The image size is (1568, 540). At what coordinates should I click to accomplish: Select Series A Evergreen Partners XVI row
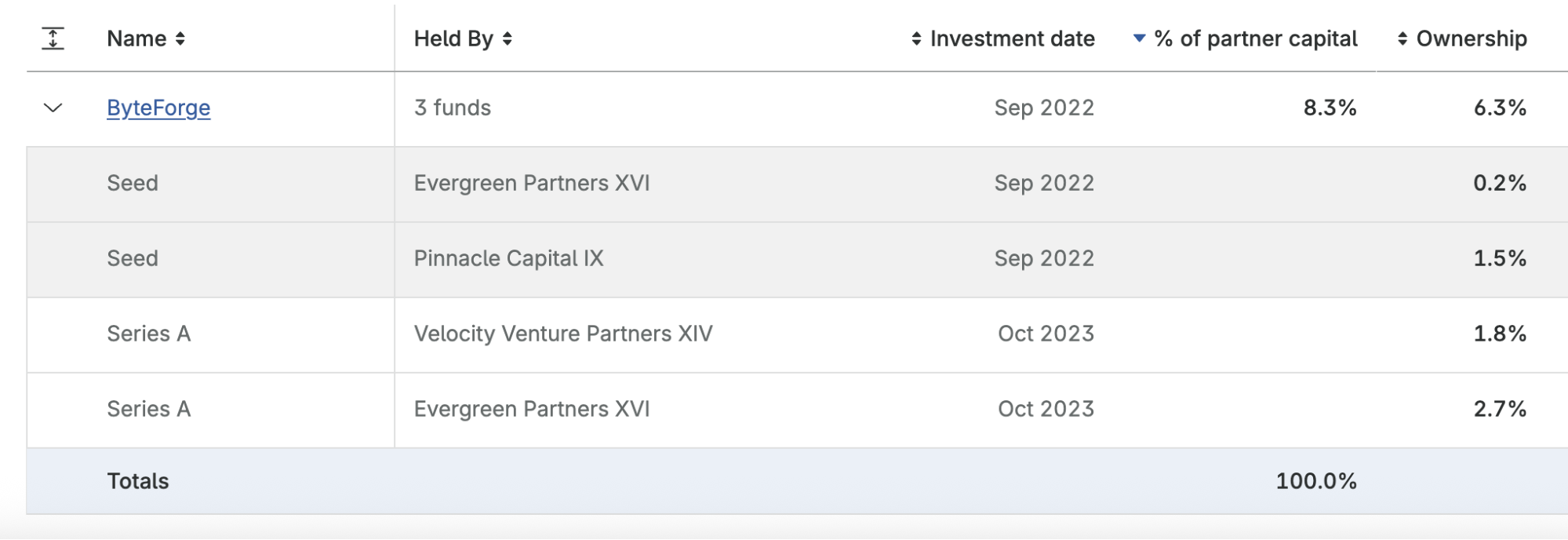(532, 409)
